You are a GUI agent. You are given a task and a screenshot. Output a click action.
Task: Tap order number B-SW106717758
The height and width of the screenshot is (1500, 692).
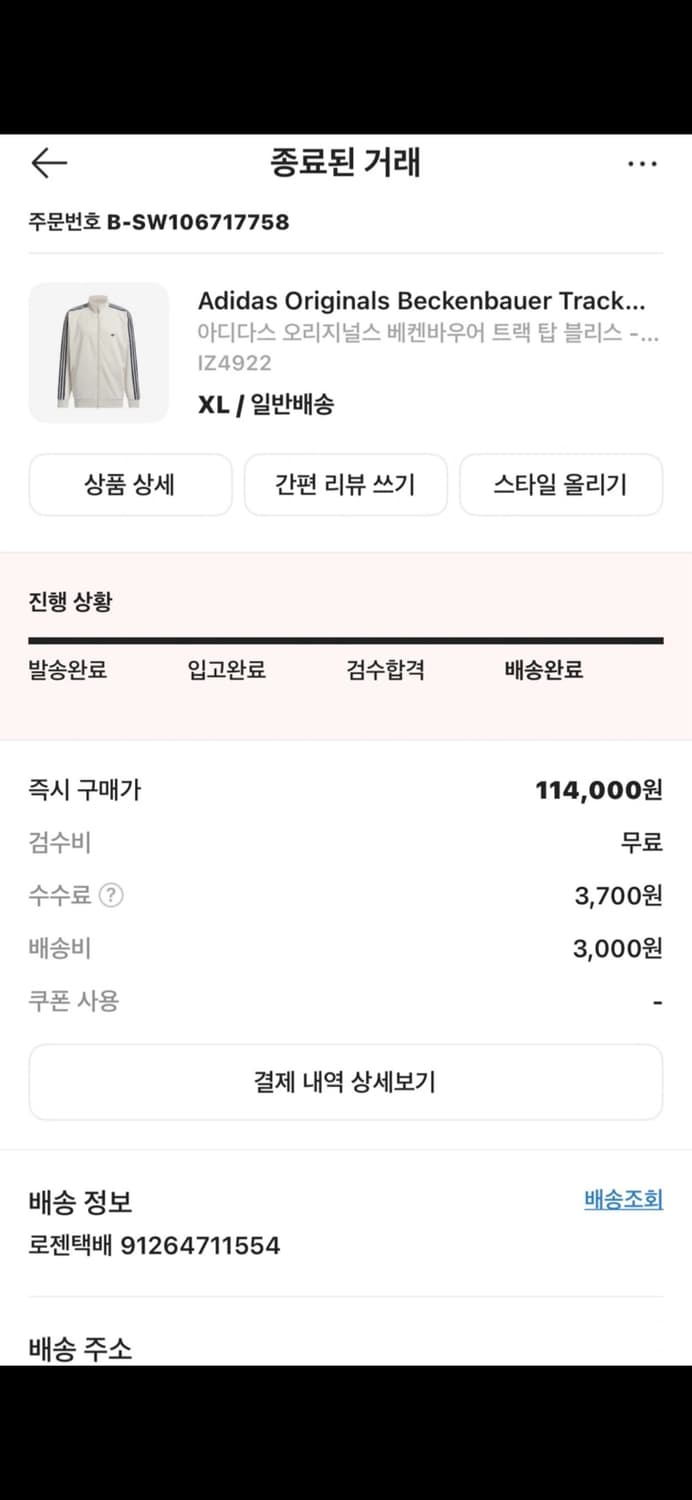point(157,222)
